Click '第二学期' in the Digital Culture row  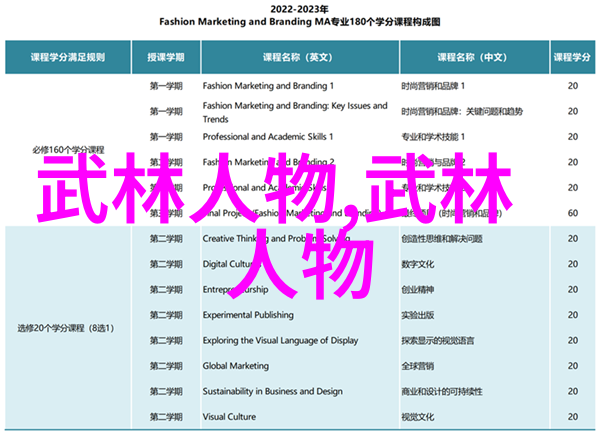click(166, 264)
